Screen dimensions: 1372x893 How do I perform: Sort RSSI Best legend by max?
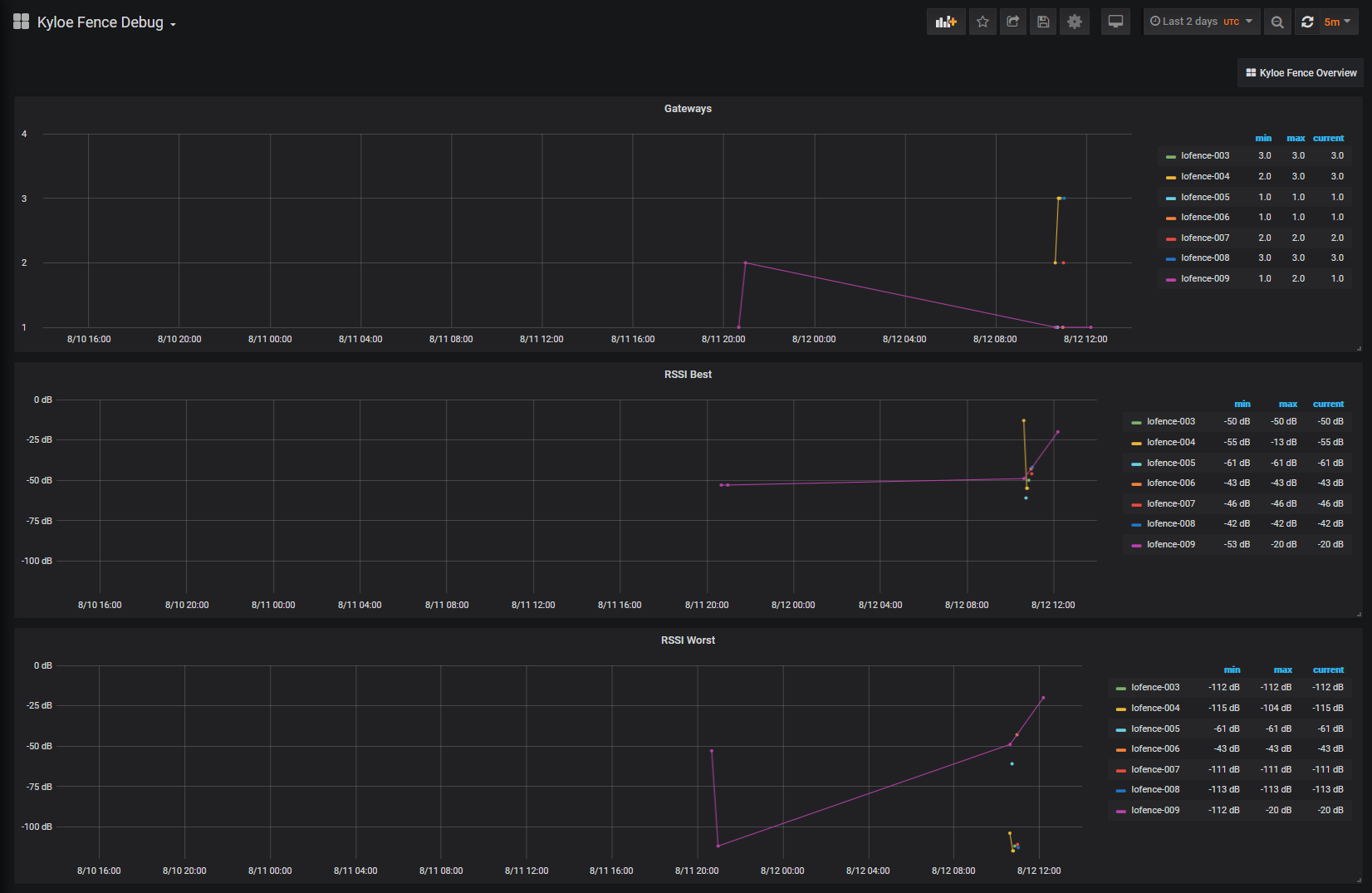1288,404
